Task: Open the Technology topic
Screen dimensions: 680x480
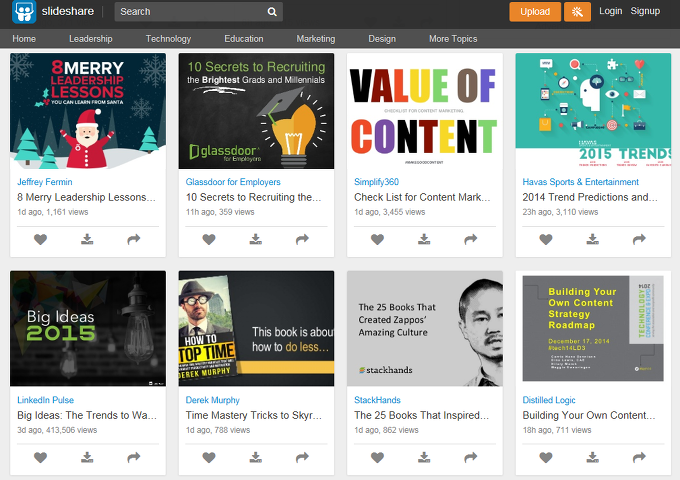Action: click(168, 39)
